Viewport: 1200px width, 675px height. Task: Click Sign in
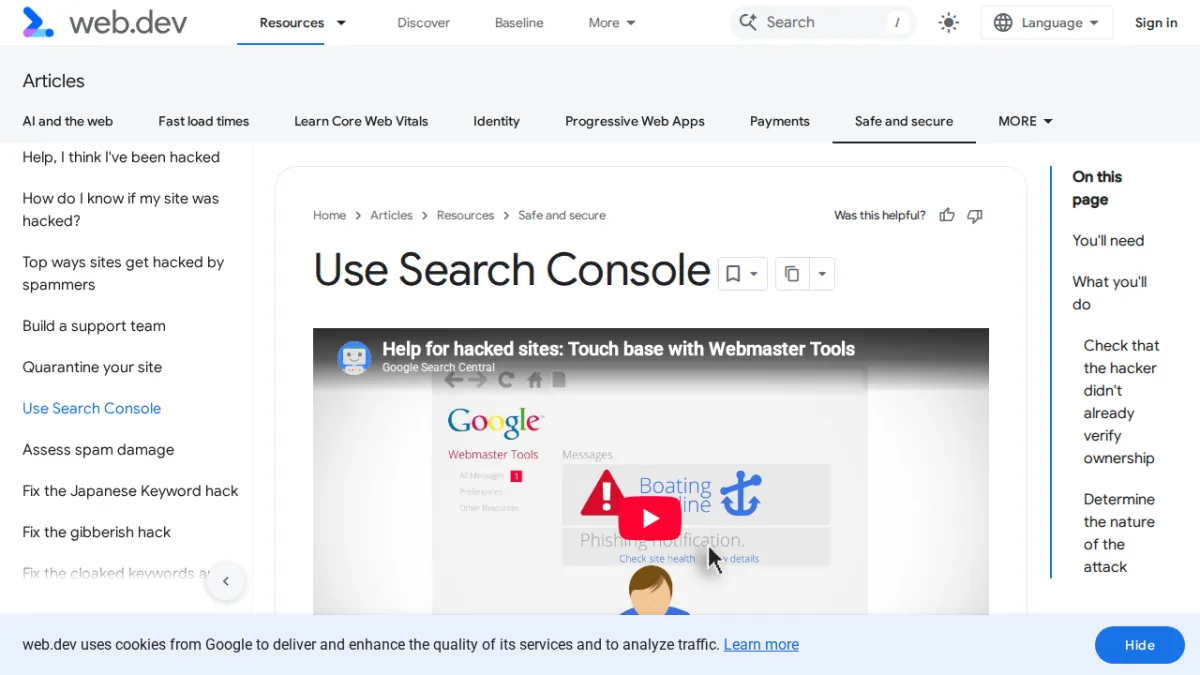pyautogui.click(x=1156, y=22)
